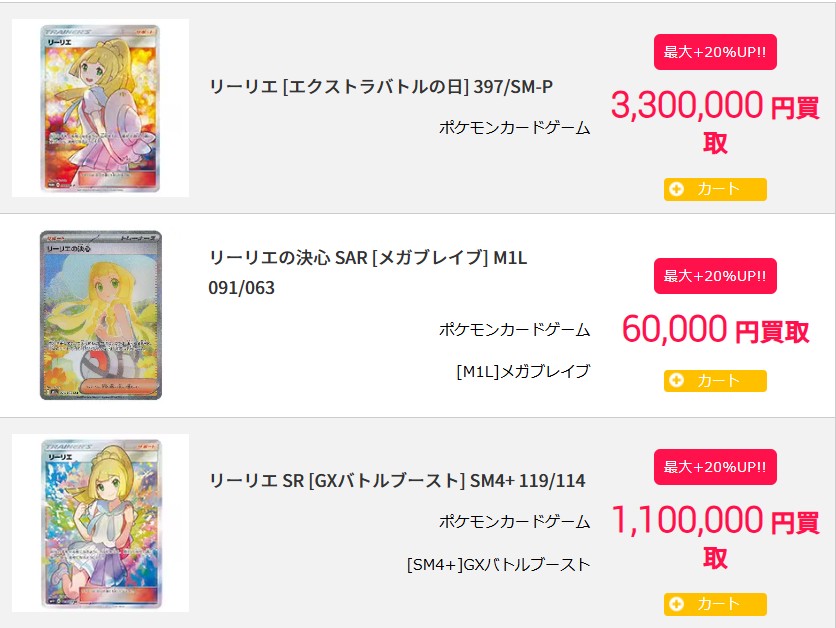Image resolution: width=836 pixels, height=628 pixels.
Task: Click the 最大+20%UP!! badge above 1,100,000円
Action: point(715,467)
